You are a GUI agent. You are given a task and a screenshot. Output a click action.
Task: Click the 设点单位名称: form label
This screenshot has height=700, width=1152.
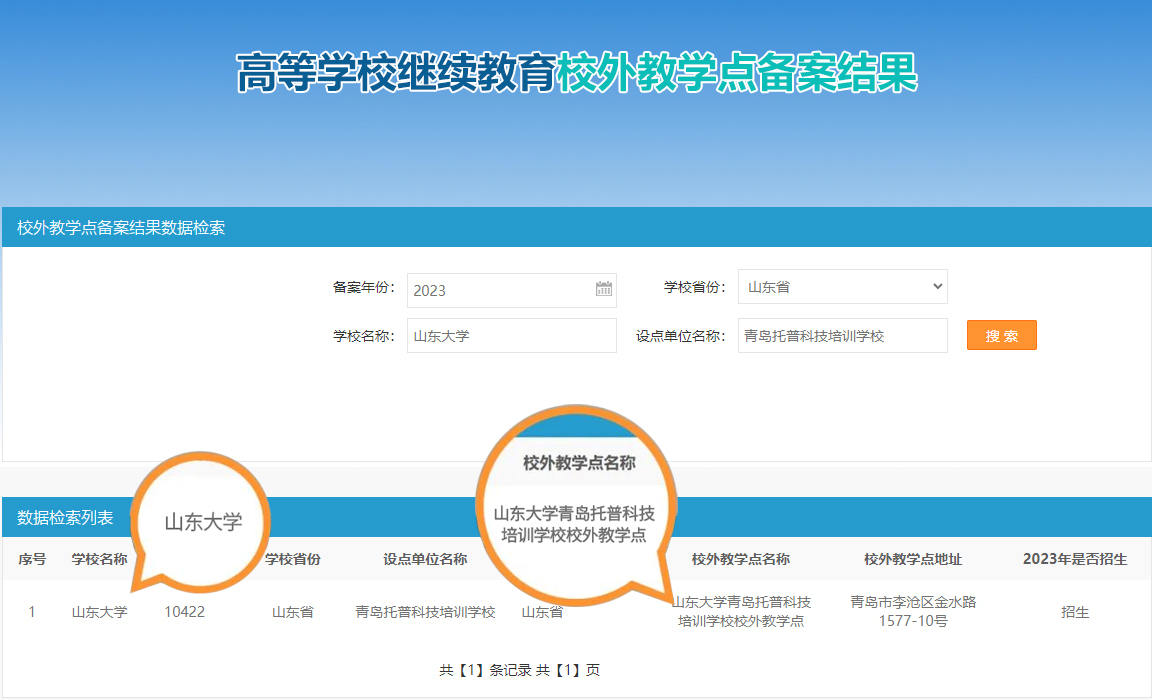680,336
